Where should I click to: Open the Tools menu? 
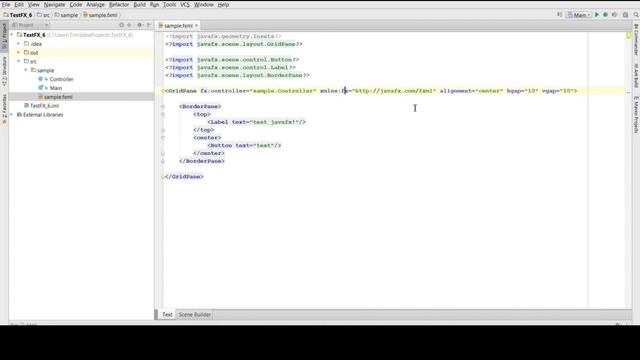coord(169,4)
